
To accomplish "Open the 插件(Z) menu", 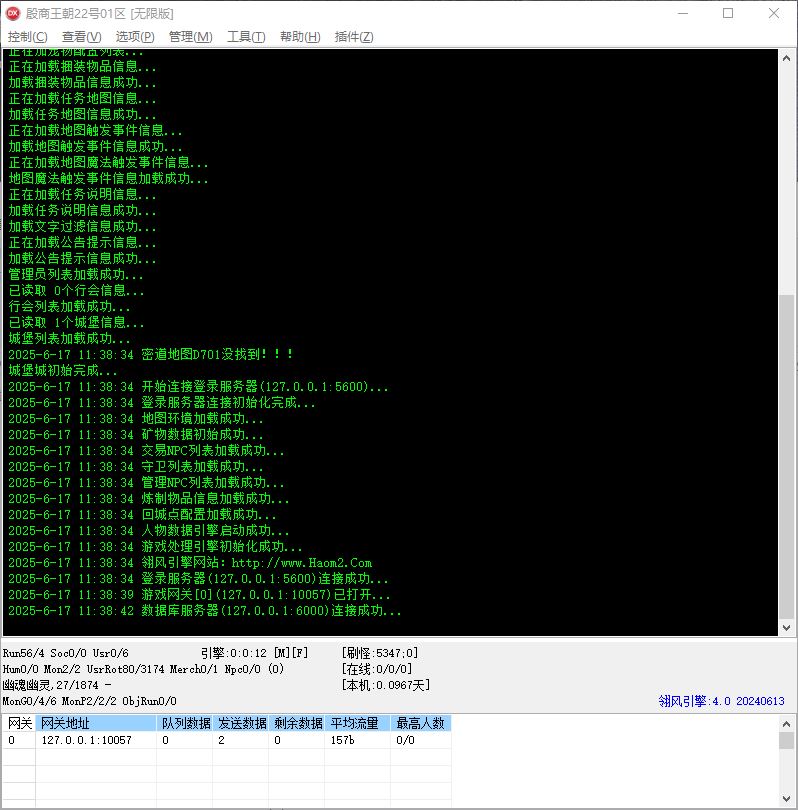I will pyautogui.click(x=354, y=37).
